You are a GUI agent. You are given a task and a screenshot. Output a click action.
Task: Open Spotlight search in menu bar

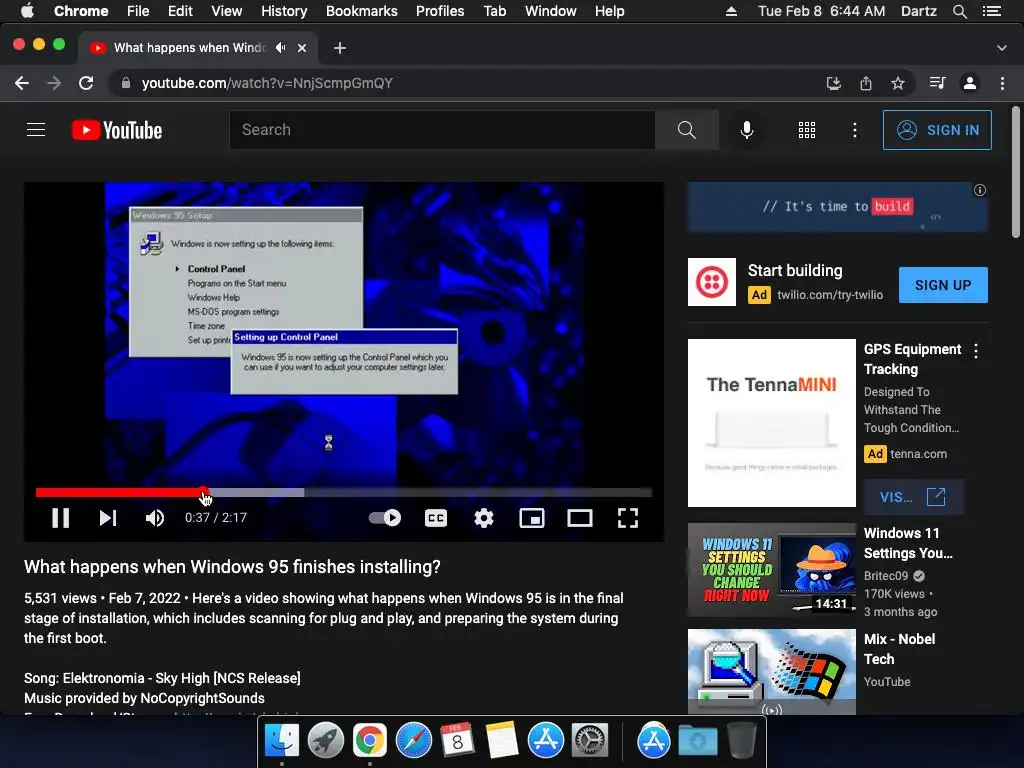coord(959,11)
